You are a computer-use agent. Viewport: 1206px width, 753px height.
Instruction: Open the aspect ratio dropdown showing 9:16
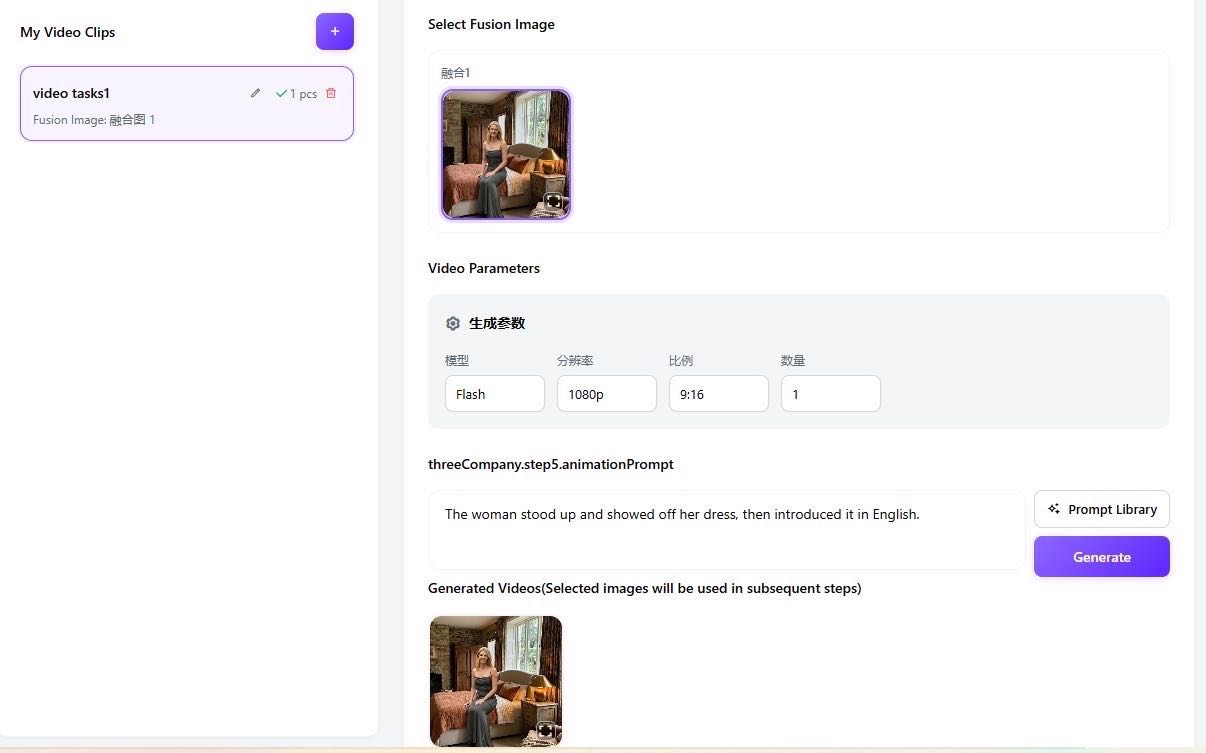coord(718,394)
